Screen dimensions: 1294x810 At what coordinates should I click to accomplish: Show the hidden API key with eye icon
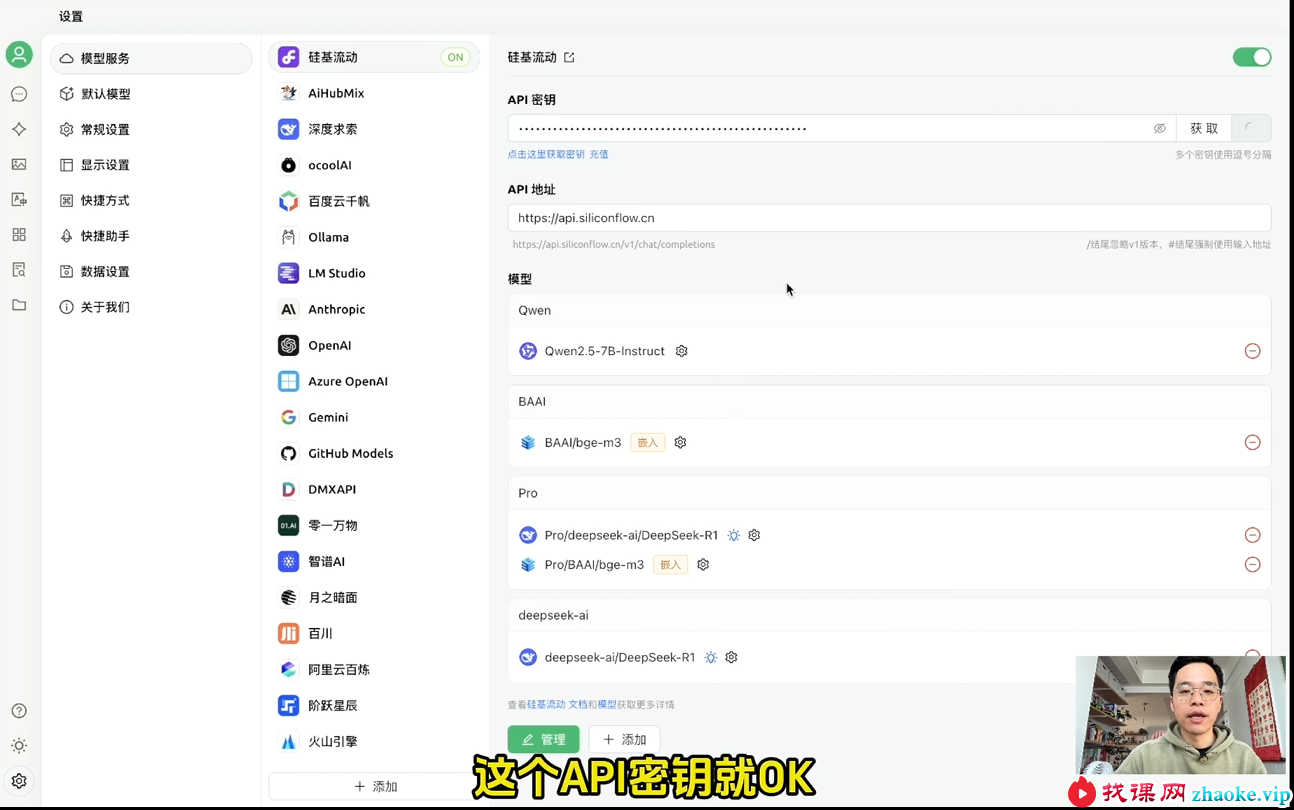point(1160,128)
